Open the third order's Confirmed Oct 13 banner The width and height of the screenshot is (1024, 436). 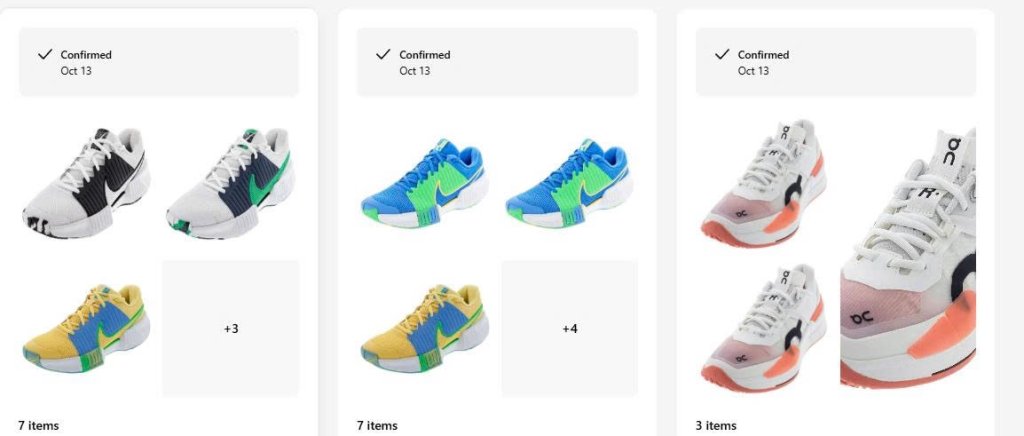(836, 62)
